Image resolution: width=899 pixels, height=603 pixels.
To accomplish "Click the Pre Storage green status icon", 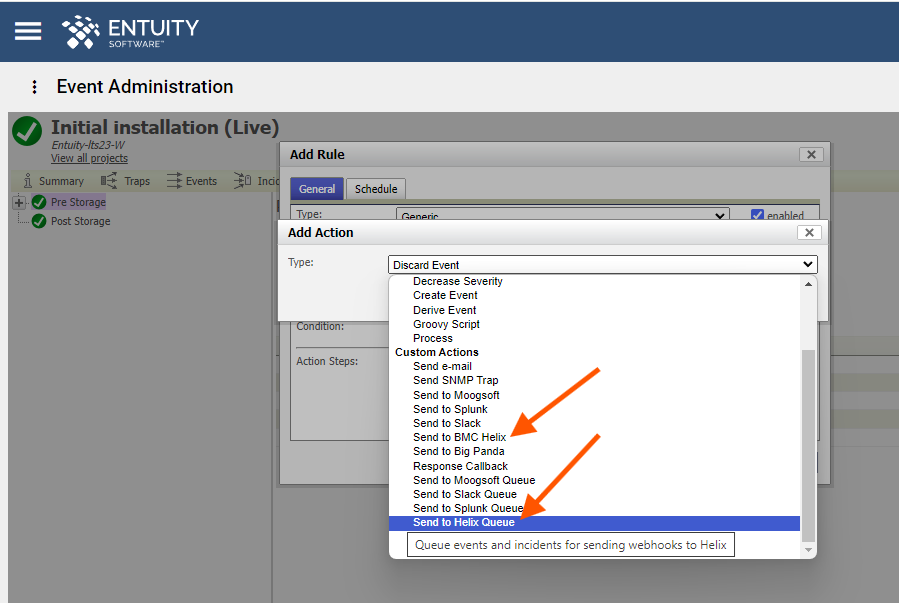I will 39,202.
